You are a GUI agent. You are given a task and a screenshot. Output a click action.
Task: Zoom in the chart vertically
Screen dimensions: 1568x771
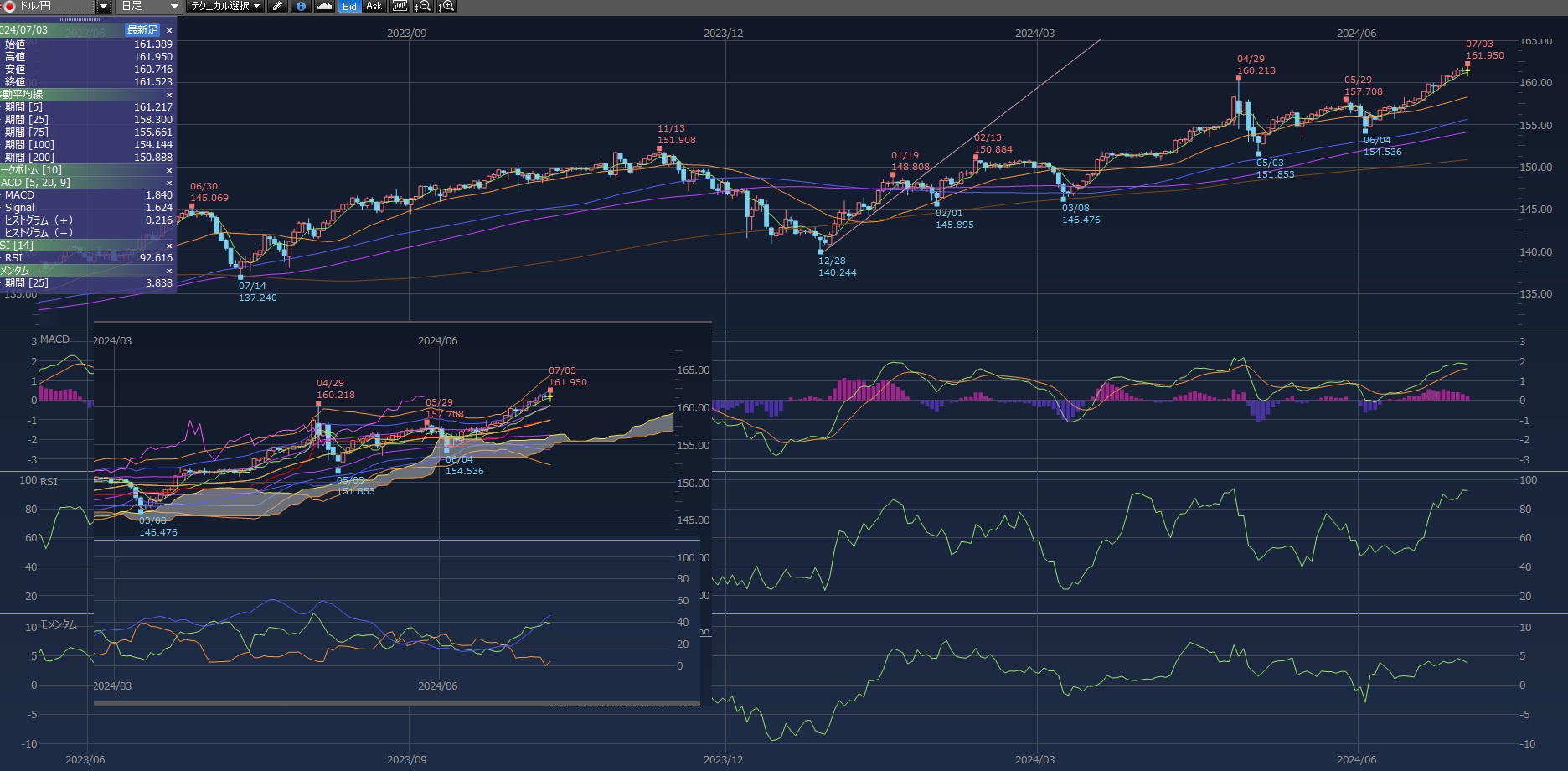click(446, 7)
